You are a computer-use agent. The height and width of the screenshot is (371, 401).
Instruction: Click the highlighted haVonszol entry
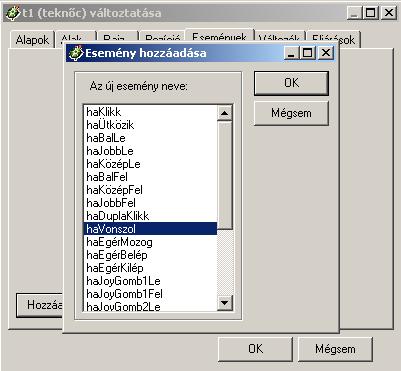[x=150, y=229]
